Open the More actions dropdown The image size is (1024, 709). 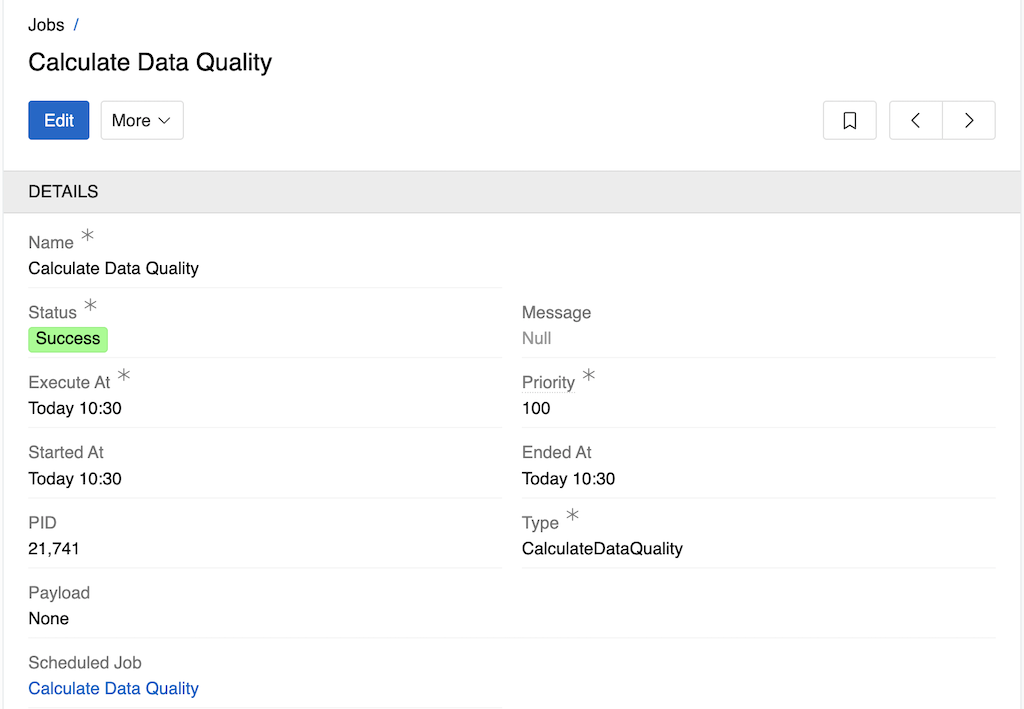pyautogui.click(x=142, y=120)
